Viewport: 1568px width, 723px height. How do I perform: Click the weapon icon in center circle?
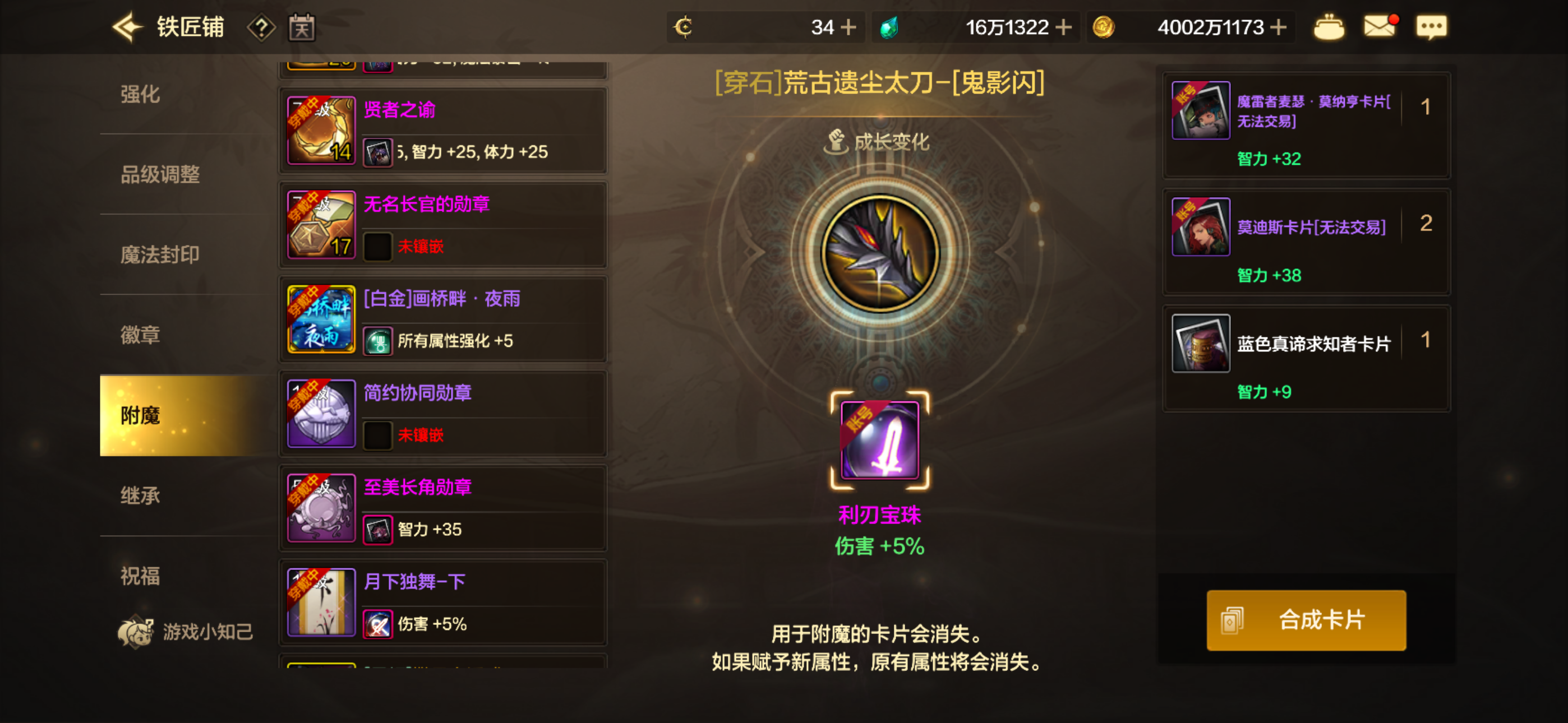click(x=879, y=253)
